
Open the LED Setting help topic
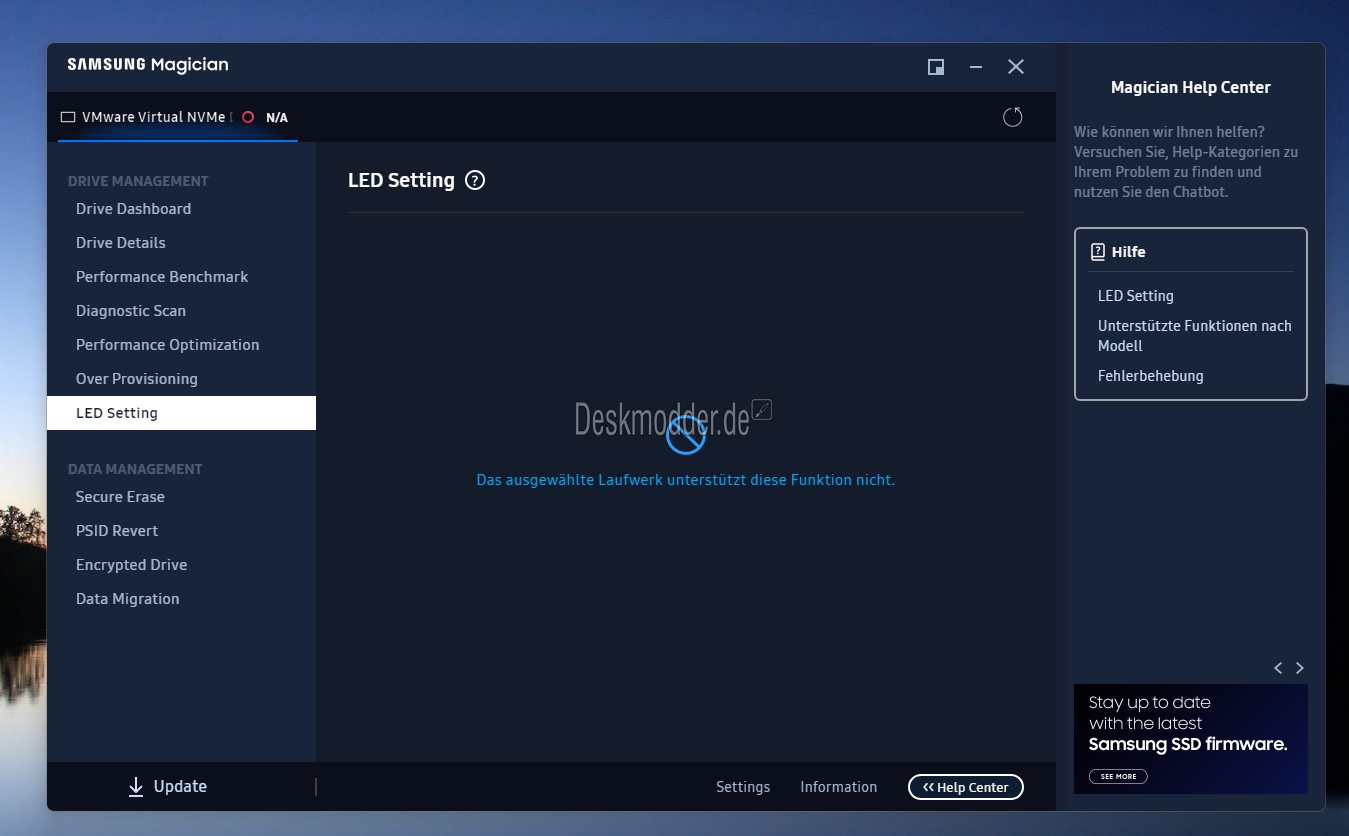[x=1135, y=296]
